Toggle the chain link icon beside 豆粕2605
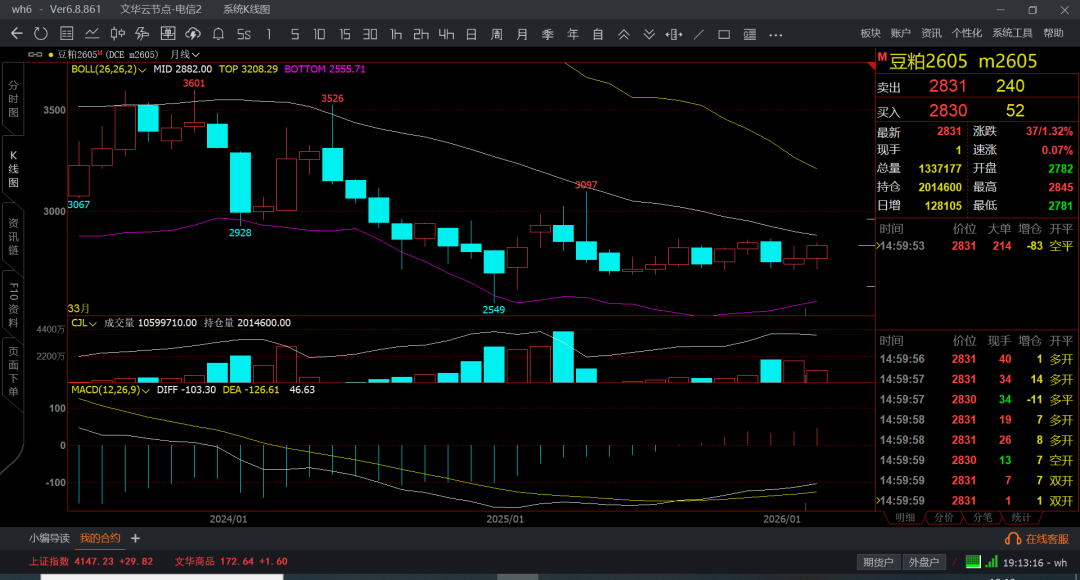Image resolution: width=1080 pixels, height=580 pixels. [37, 54]
